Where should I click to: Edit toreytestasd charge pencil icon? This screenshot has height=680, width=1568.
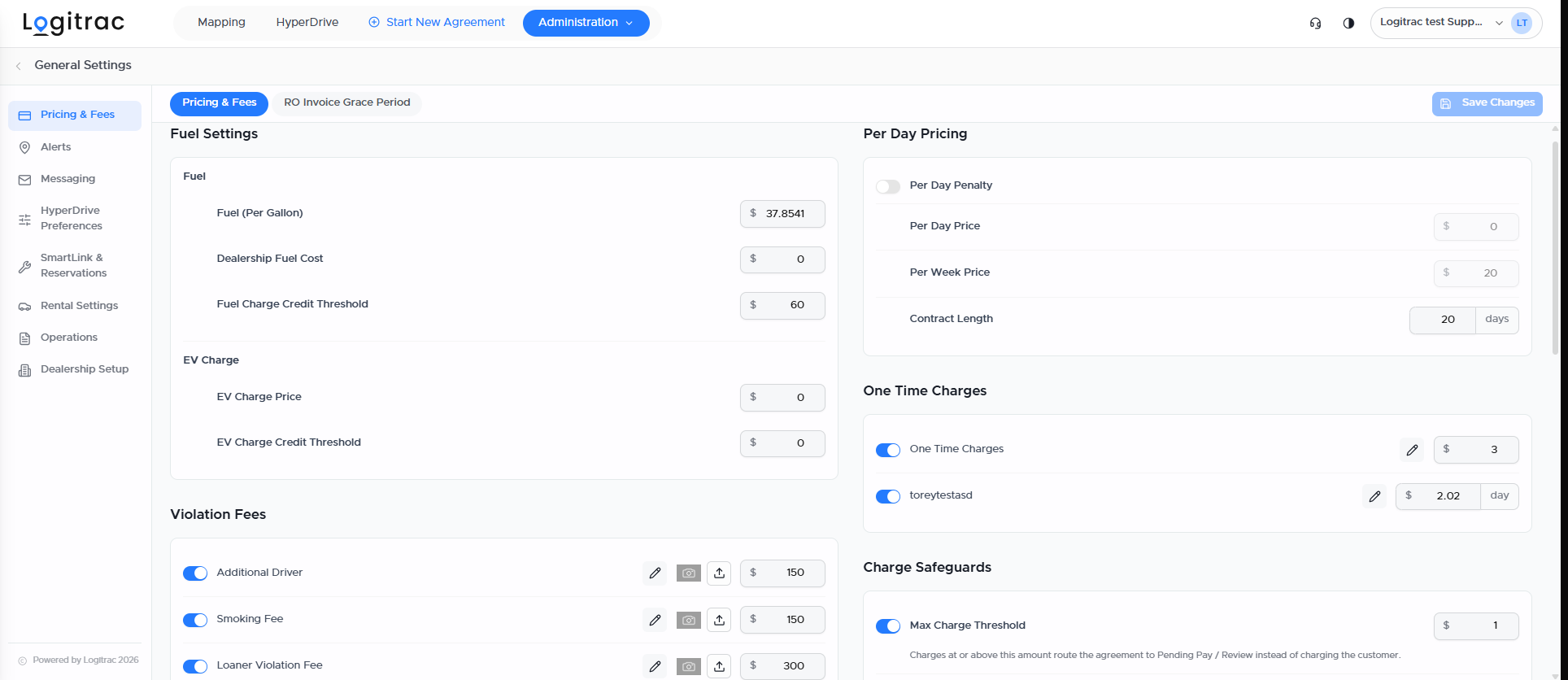pyautogui.click(x=1374, y=496)
